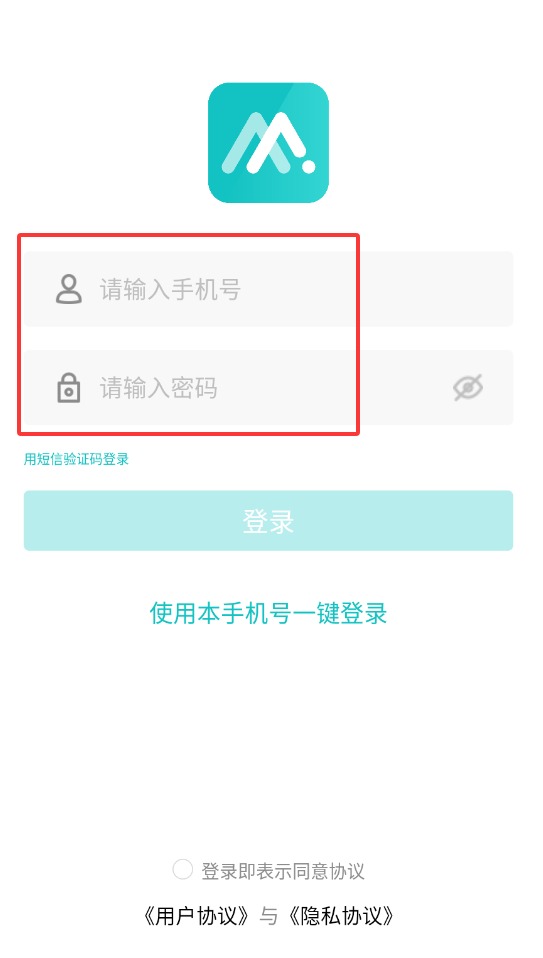This screenshot has width=543, height=958.
Task: Open 用短信验证码登录 SMS code login
Action: 76,459
